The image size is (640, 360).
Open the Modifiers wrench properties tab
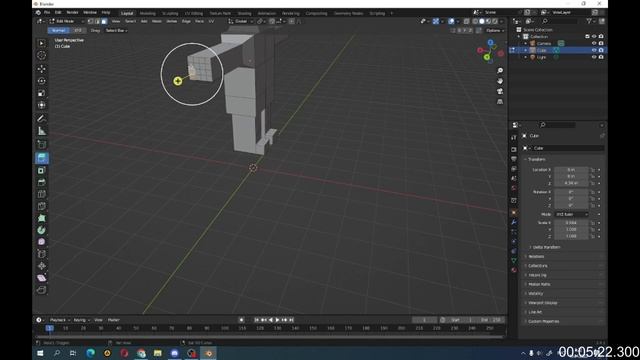tap(514, 222)
